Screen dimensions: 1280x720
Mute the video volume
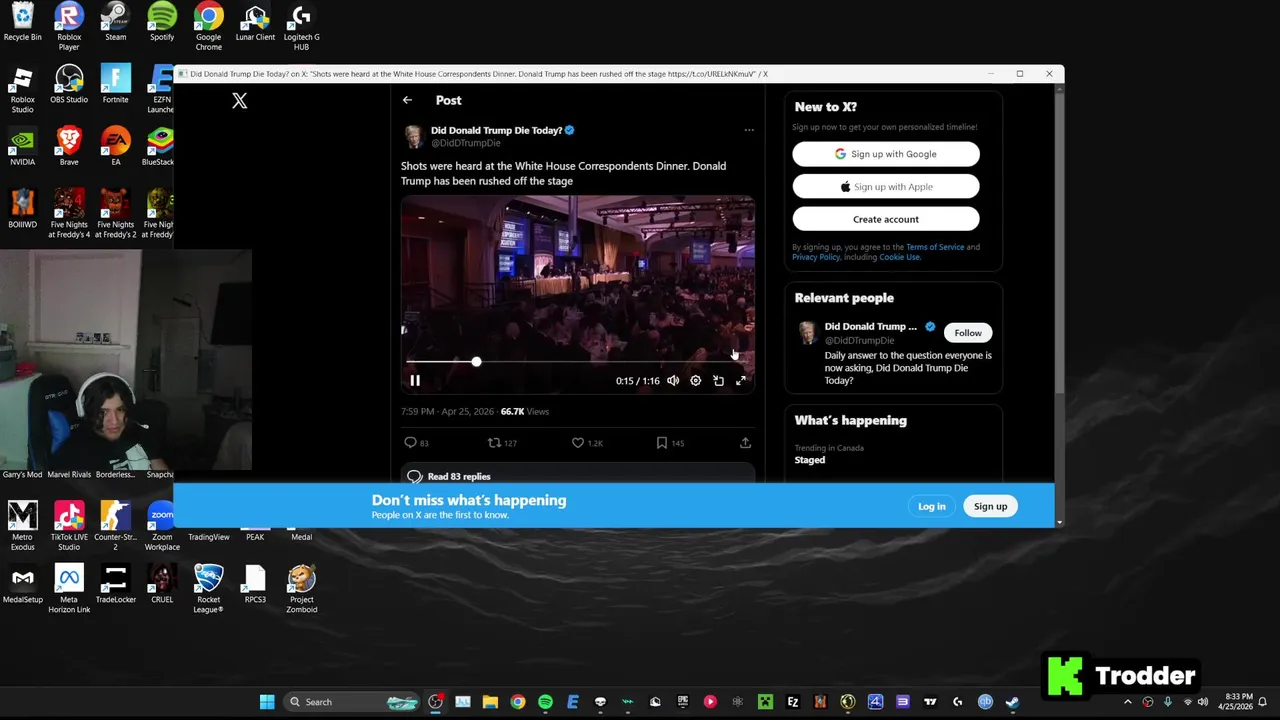pyautogui.click(x=673, y=380)
